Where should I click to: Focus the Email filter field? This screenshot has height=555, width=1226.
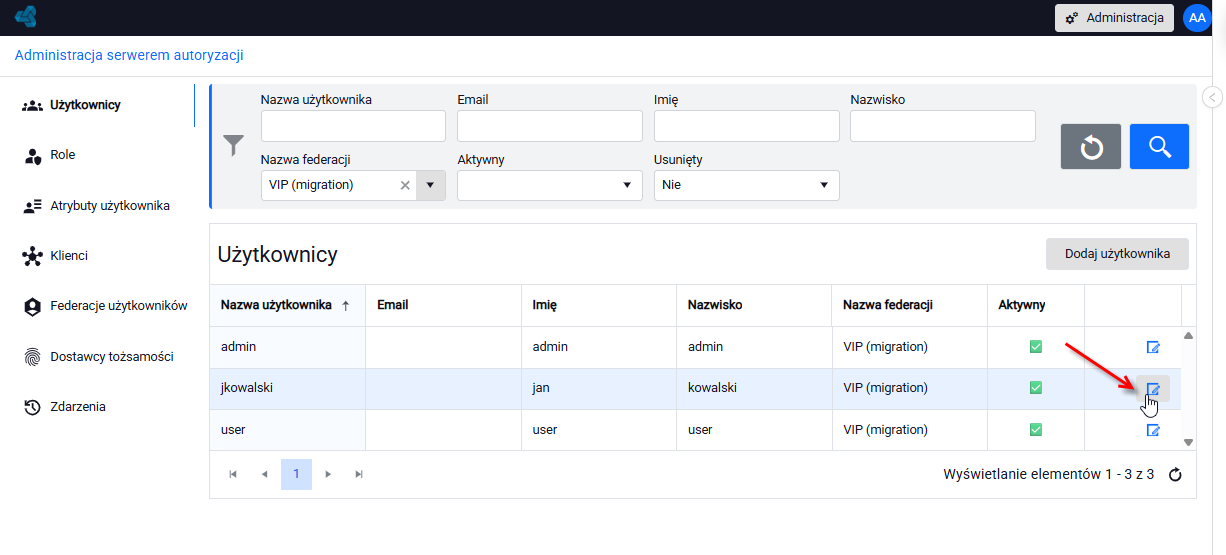(x=550, y=126)
